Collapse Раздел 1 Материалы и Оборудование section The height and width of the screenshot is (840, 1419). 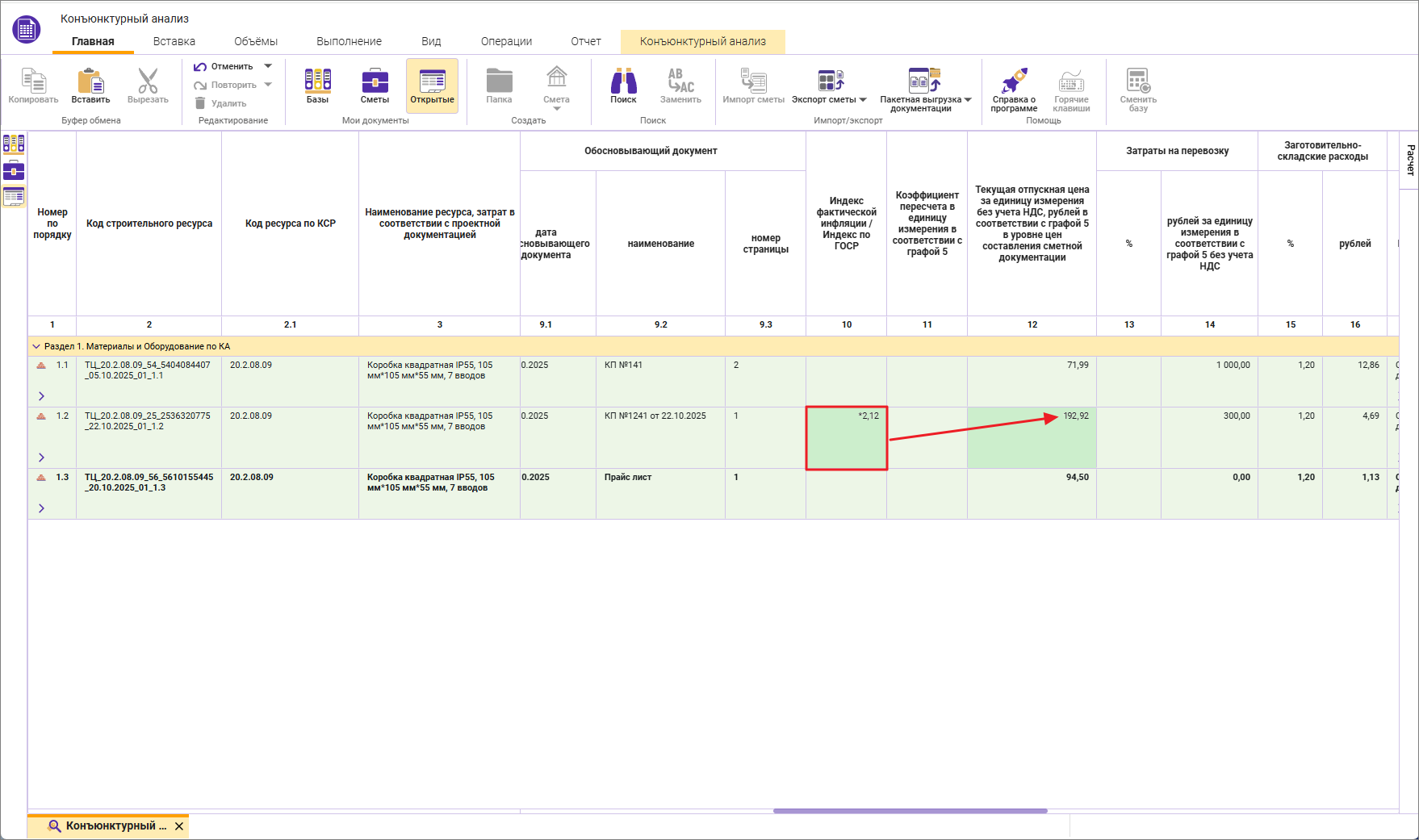(36, 346)
